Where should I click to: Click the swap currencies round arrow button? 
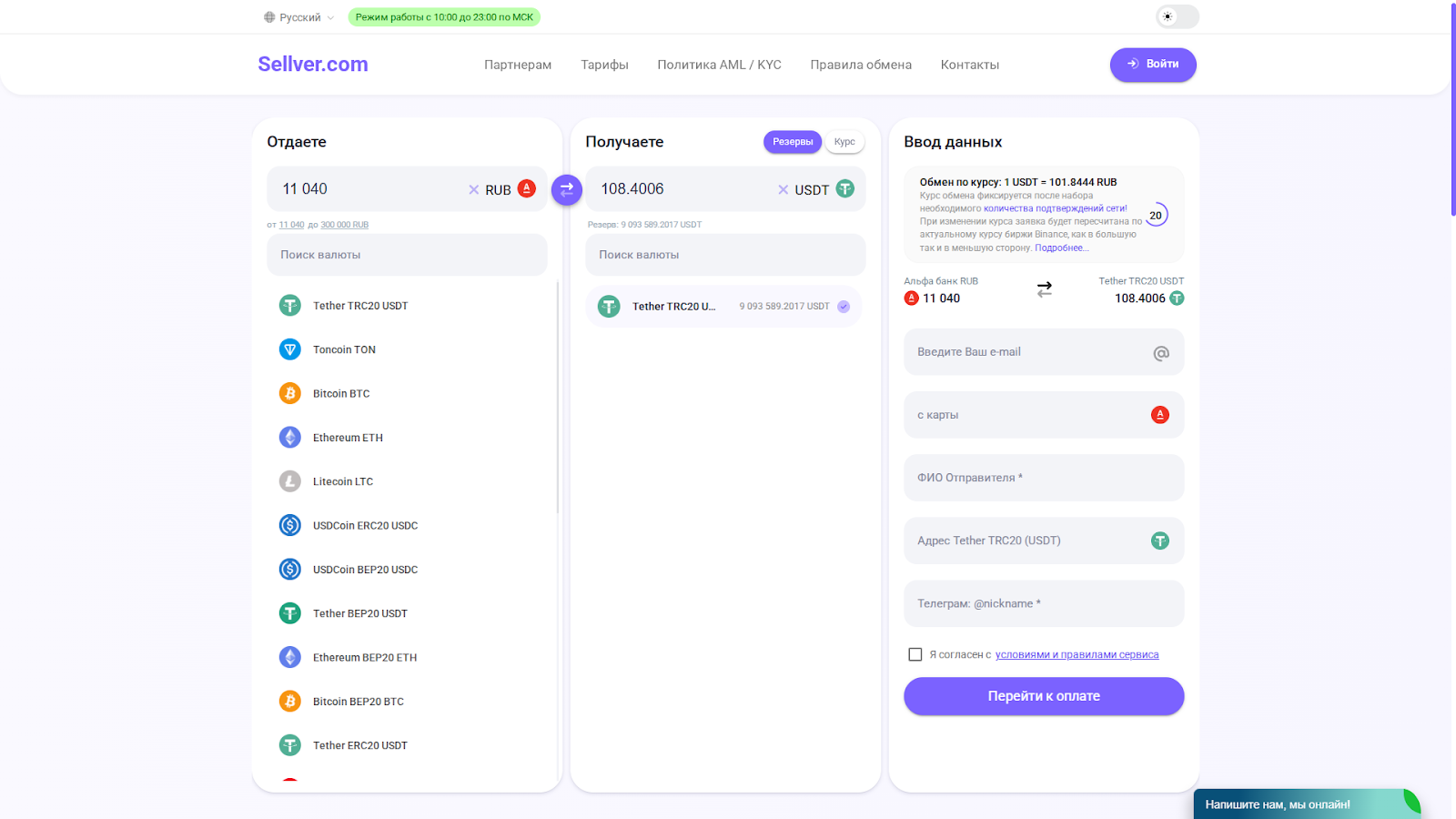pos(566,189)
